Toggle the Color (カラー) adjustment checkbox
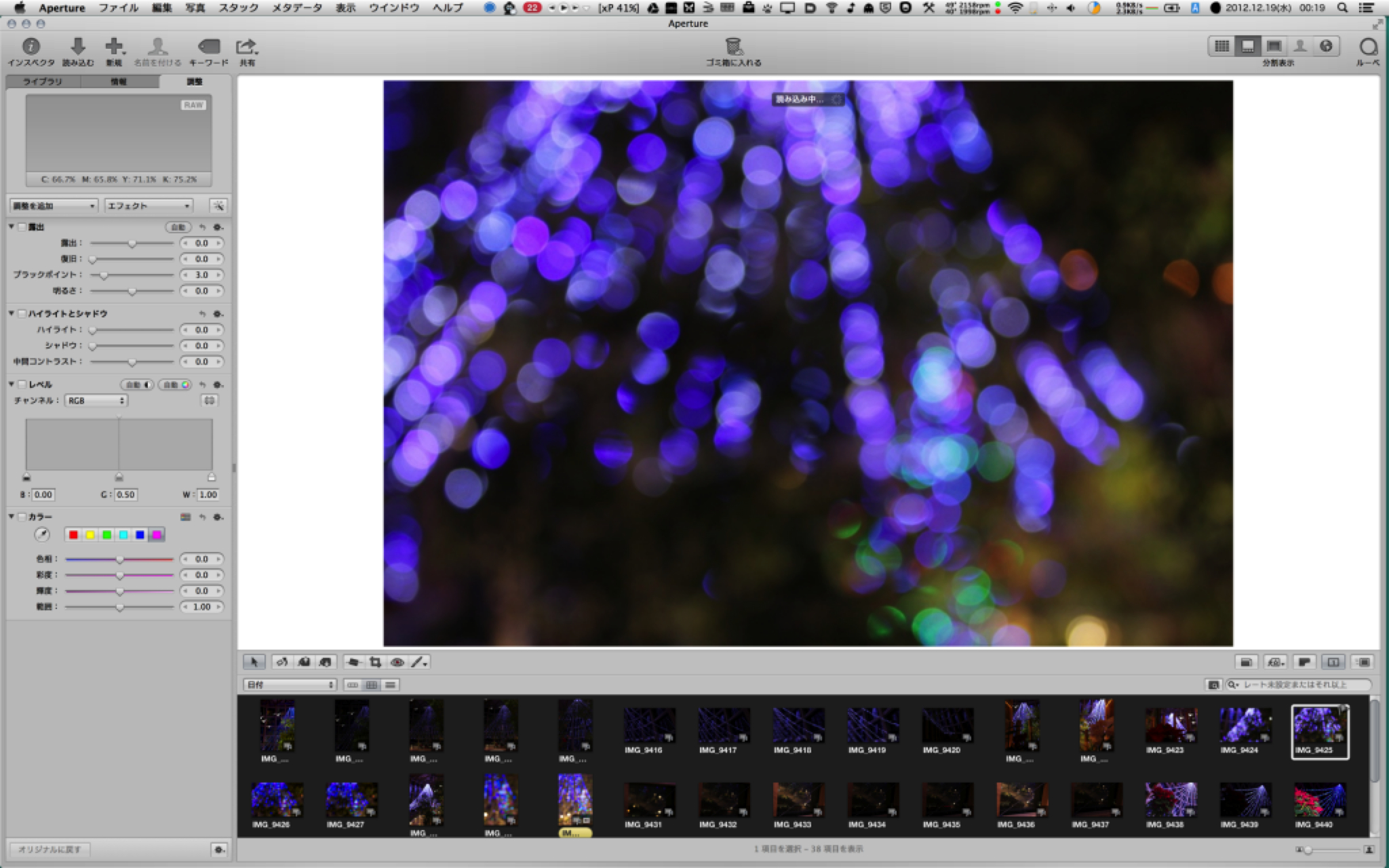The height and width of the screenshot is (868, 1389). coord(22,517)
